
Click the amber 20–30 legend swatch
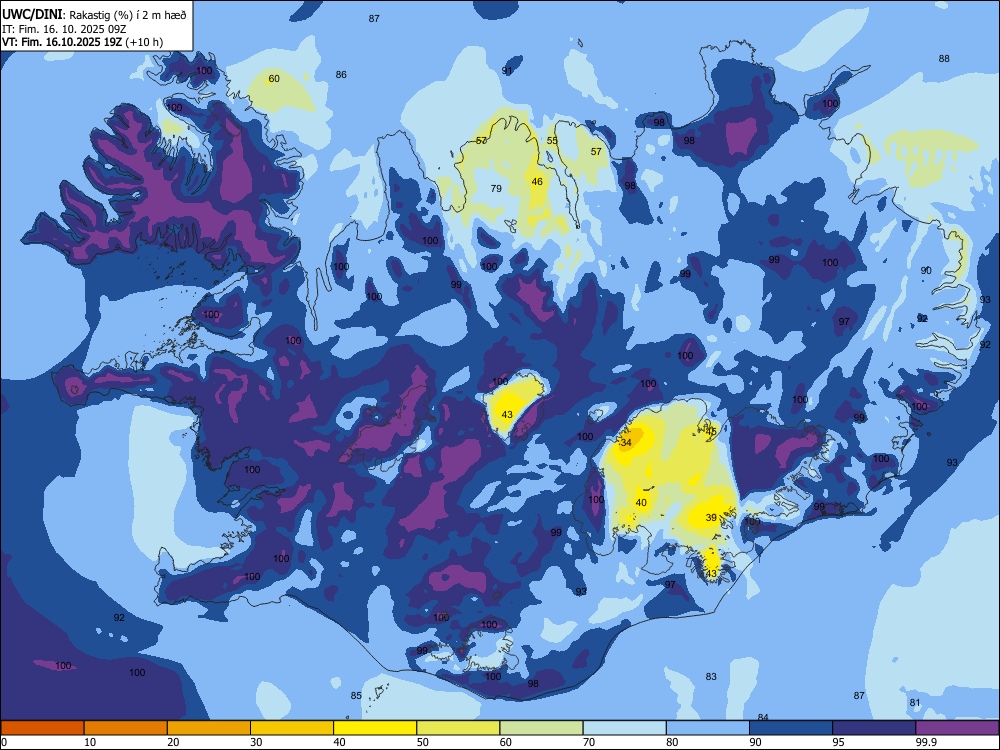pos(209,728)
